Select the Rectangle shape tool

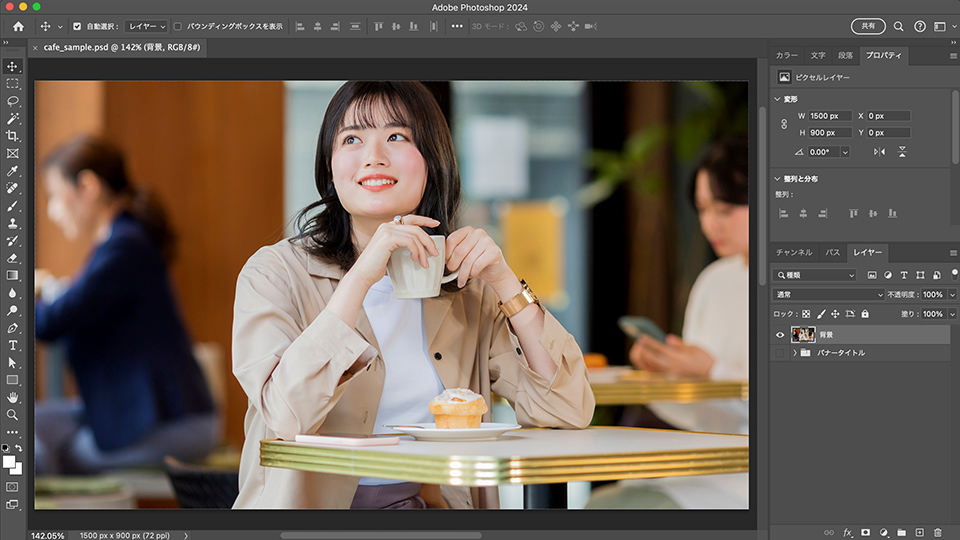tap(12, 380)
